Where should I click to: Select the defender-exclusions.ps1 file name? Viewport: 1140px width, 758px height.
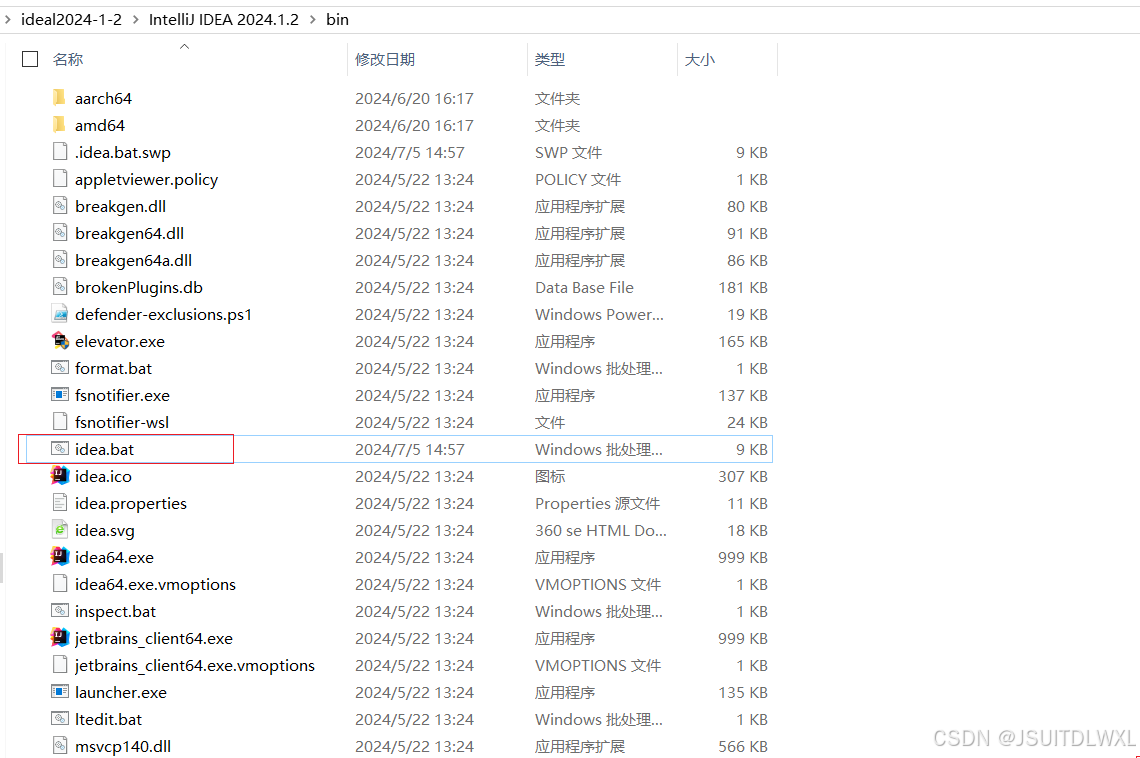point(163,314)
